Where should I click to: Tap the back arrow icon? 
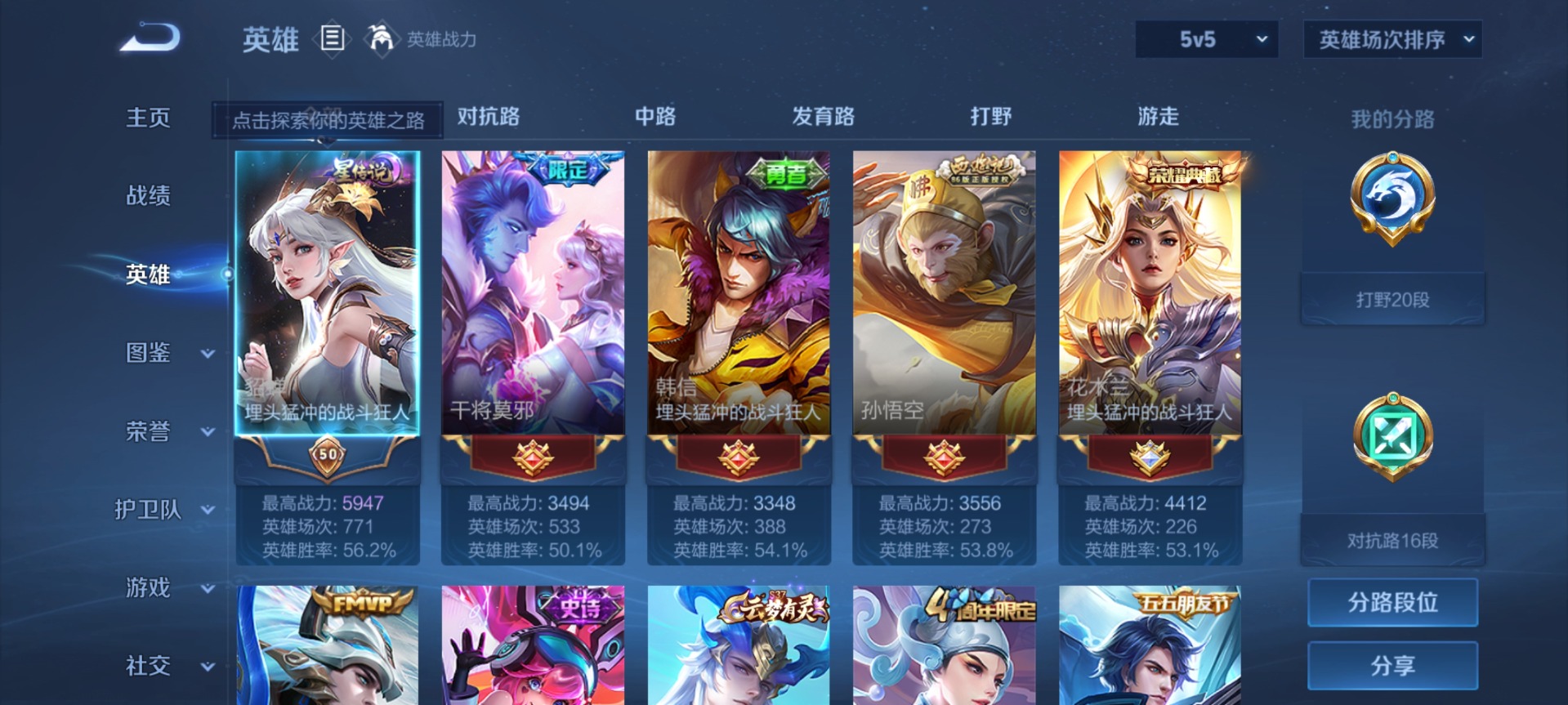(150, 38)
